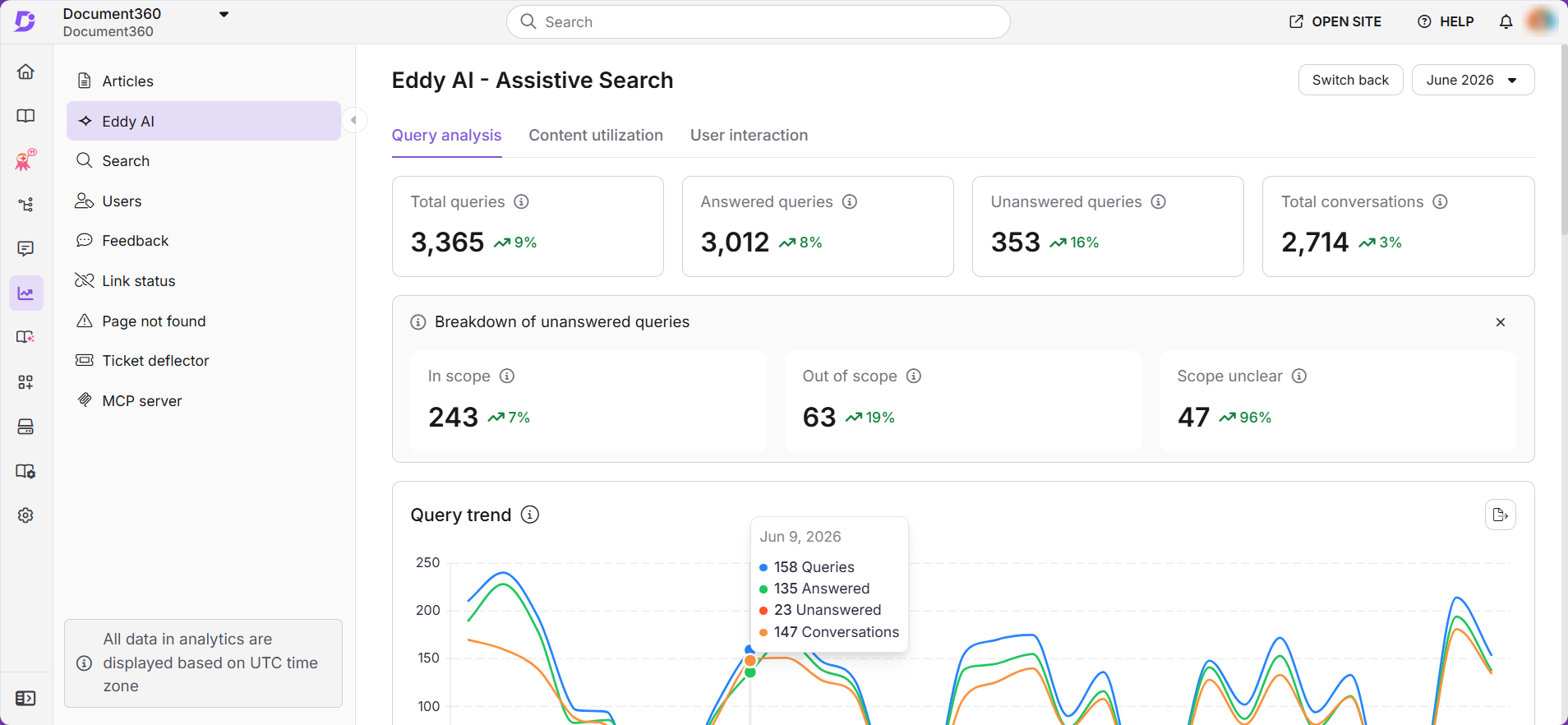Image resolution: width=1568 pixels, height=725 pixels.
Task: Click info icon in UTC time zone notice
Action: 84,663
